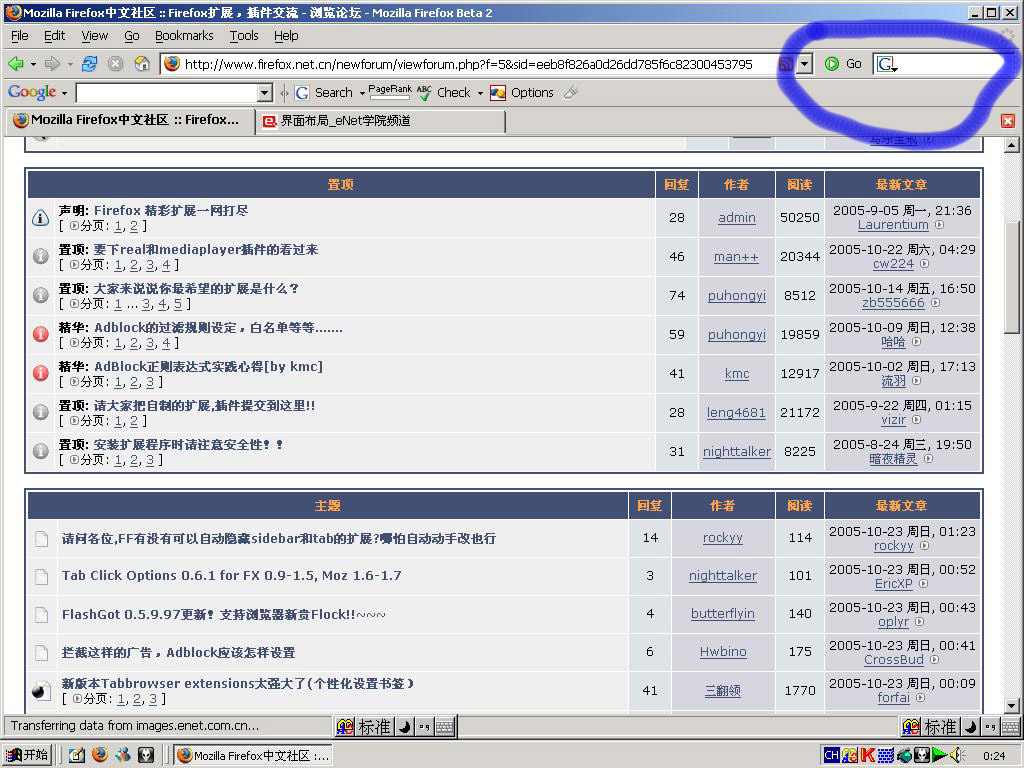This screenshot has height=768, width=1024.
Task: Click the Firefox site icon in the address bar
Action: 172,63
